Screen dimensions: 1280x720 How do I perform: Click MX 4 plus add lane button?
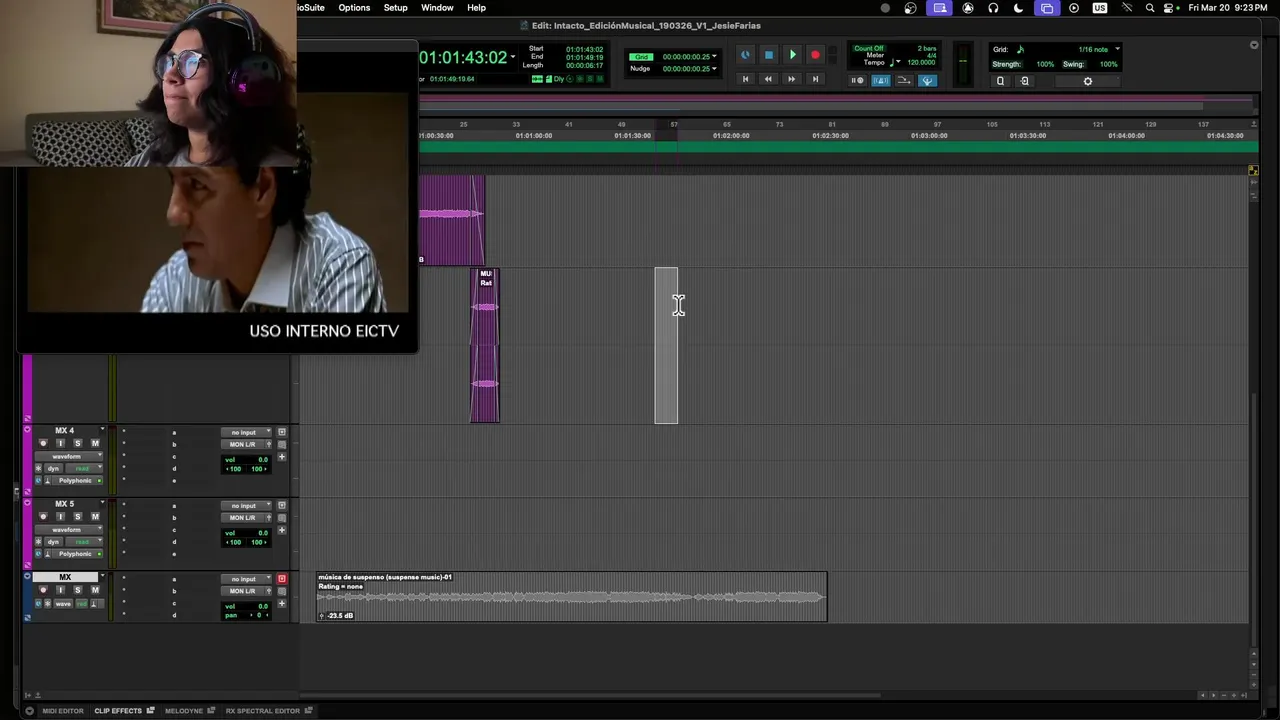282,457
